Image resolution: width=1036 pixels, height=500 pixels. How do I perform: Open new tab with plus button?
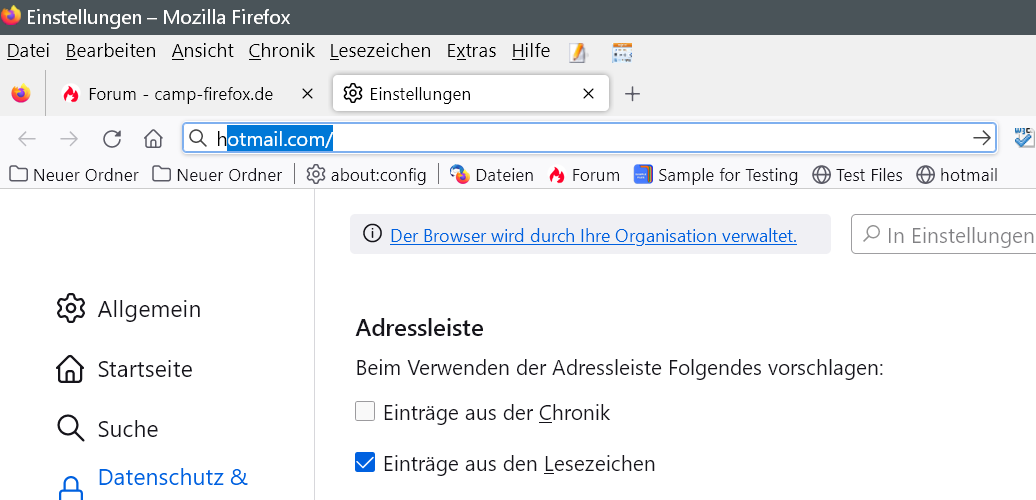click(x=632, y=94)
